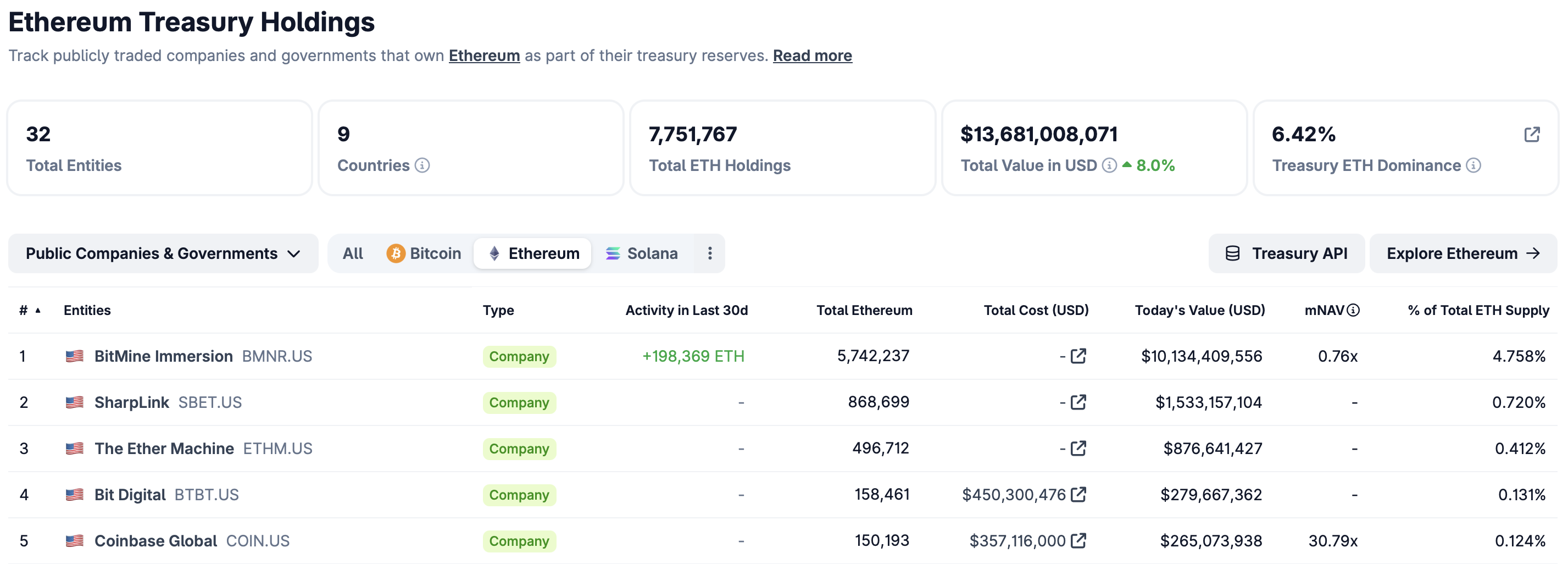Screen dimensions: 1568x564
Task: Open Coinbase Global total cost external link icon
Action: 1078,541
